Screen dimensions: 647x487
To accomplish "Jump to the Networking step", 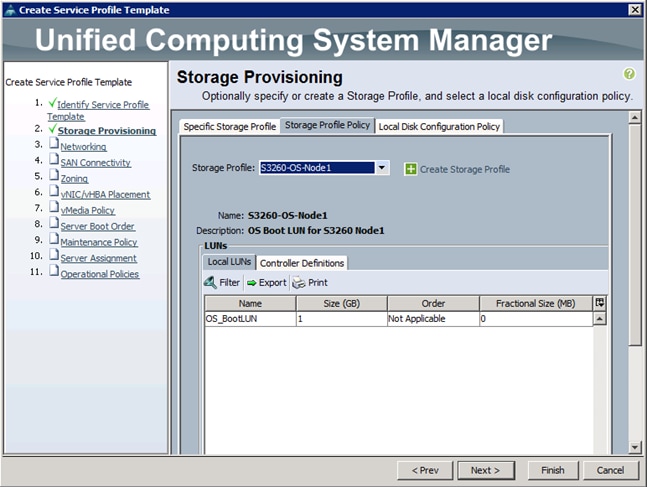I will tap(83, 147).
